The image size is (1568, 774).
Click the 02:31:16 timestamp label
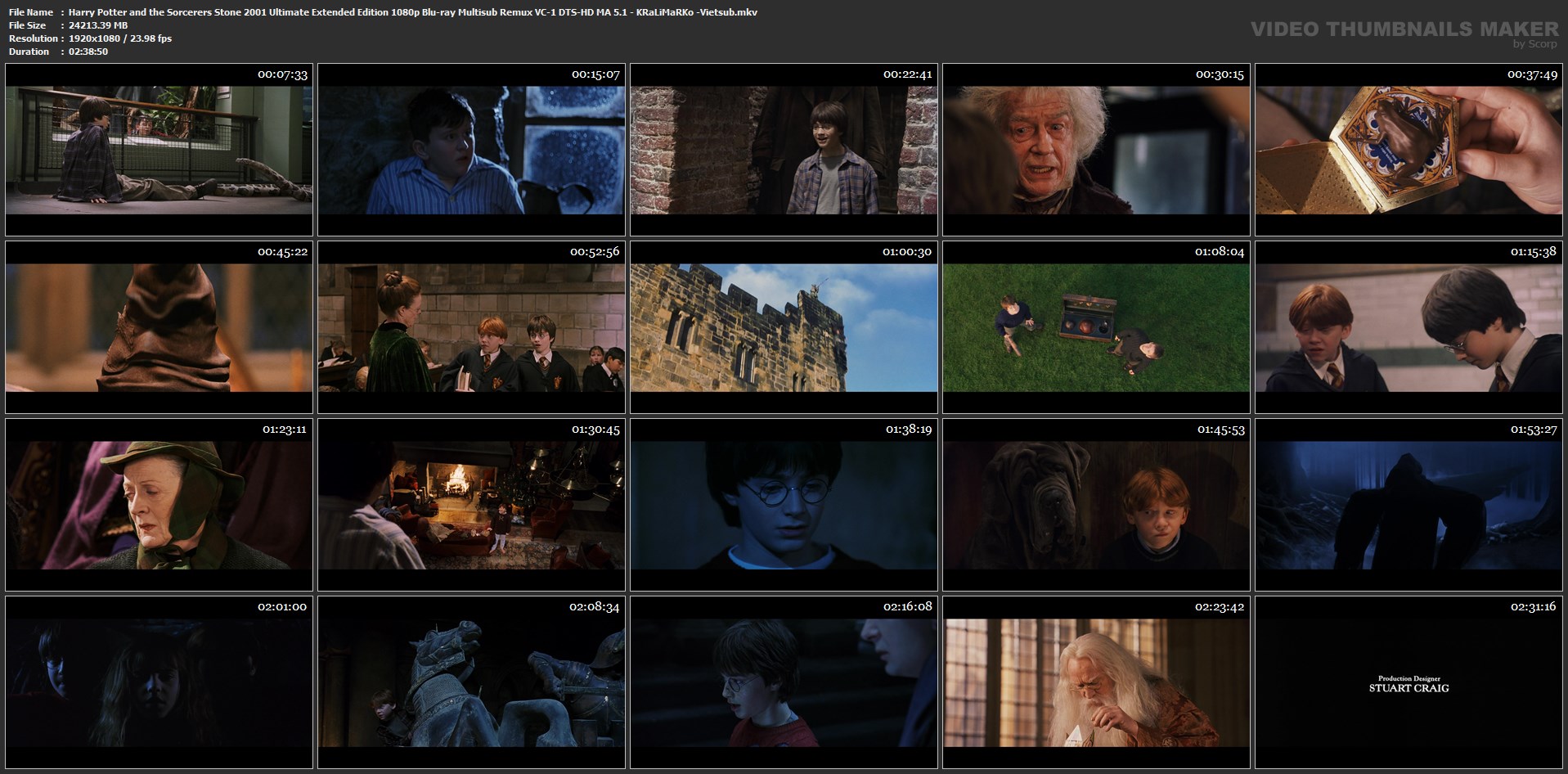click(x=1533, y=607)
